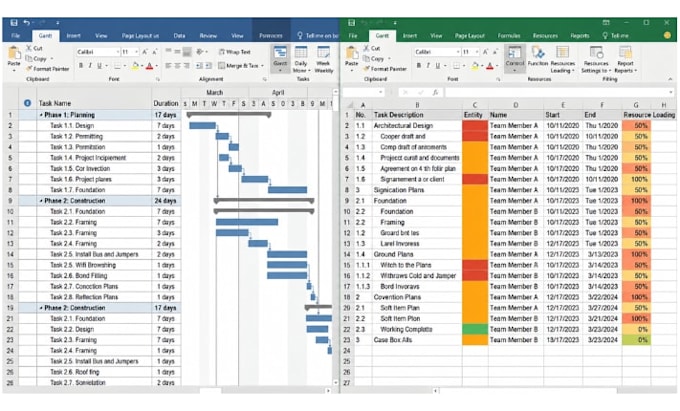
Task: Open Resources Loading in the Excel ribbon
Action: click(562, 59)
